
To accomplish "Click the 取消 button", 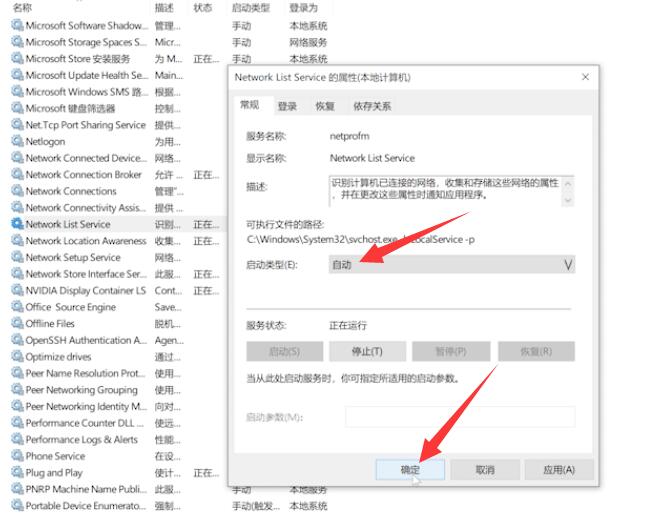I will coord(485,470).
